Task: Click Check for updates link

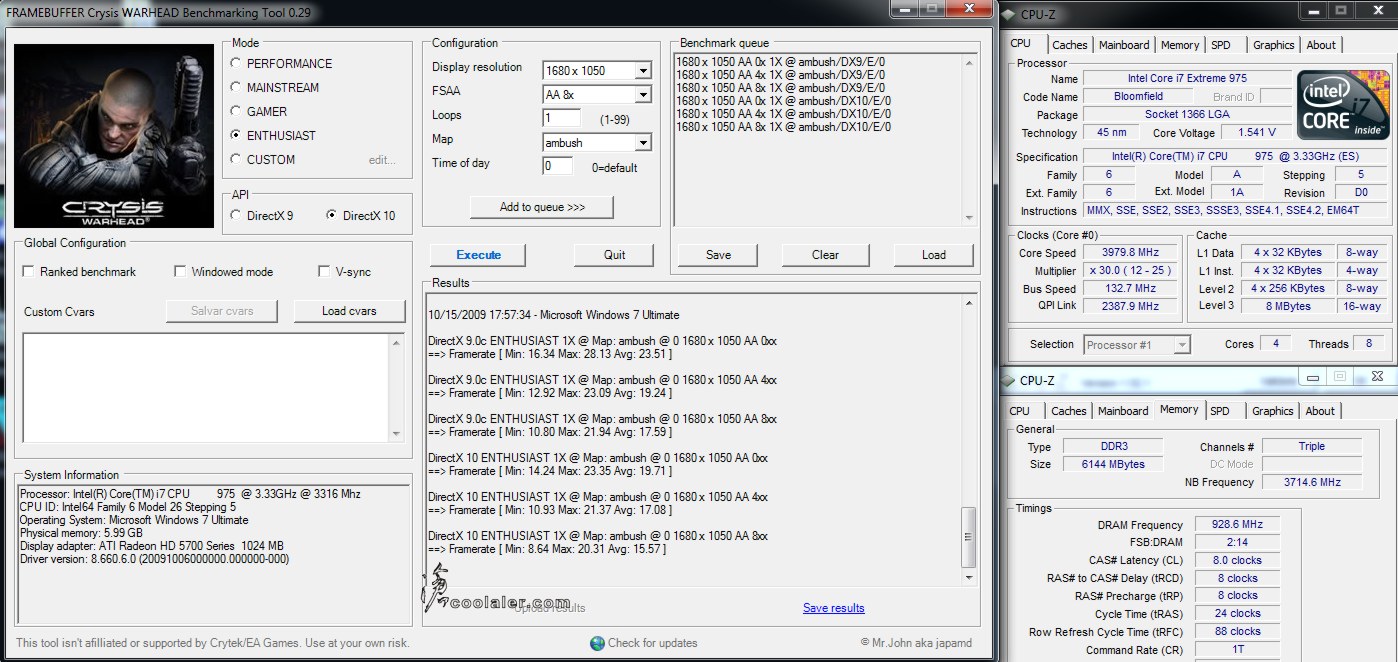Action: [x=652, y=643]
